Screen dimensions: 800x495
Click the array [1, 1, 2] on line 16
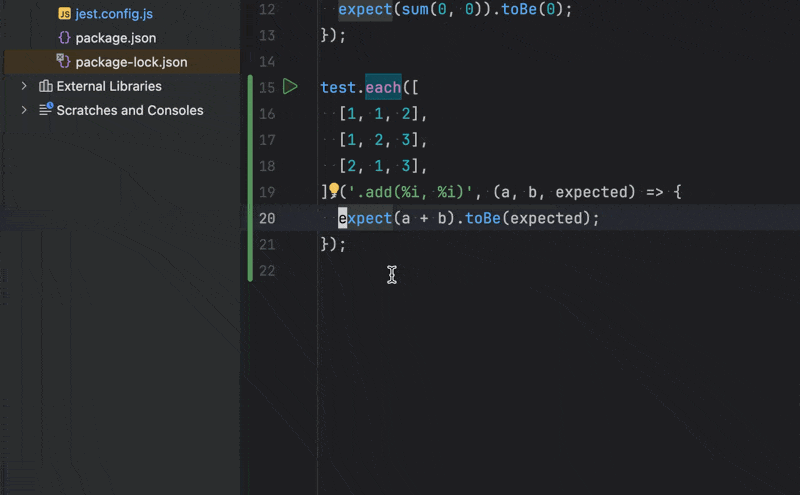tap(379, 113)
